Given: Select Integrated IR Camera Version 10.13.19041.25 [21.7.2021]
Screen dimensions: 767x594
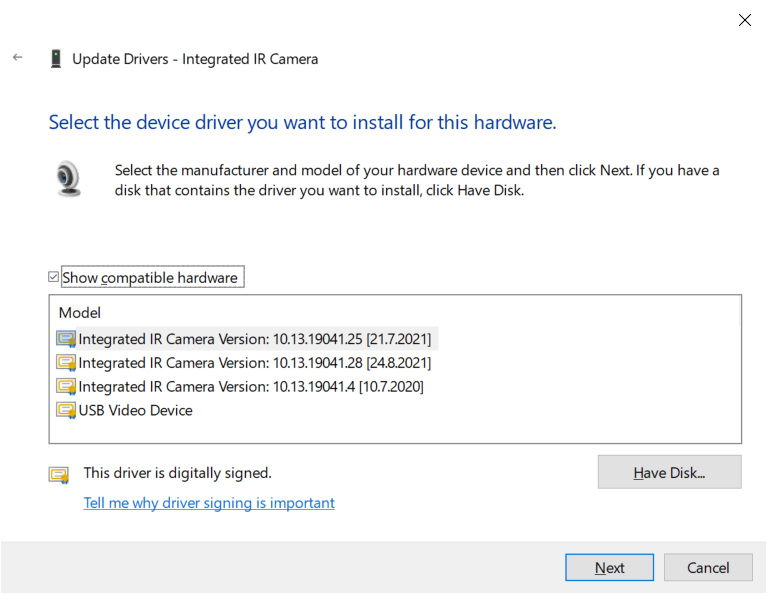Looking at the screenshot, I should tap(254, 339).
